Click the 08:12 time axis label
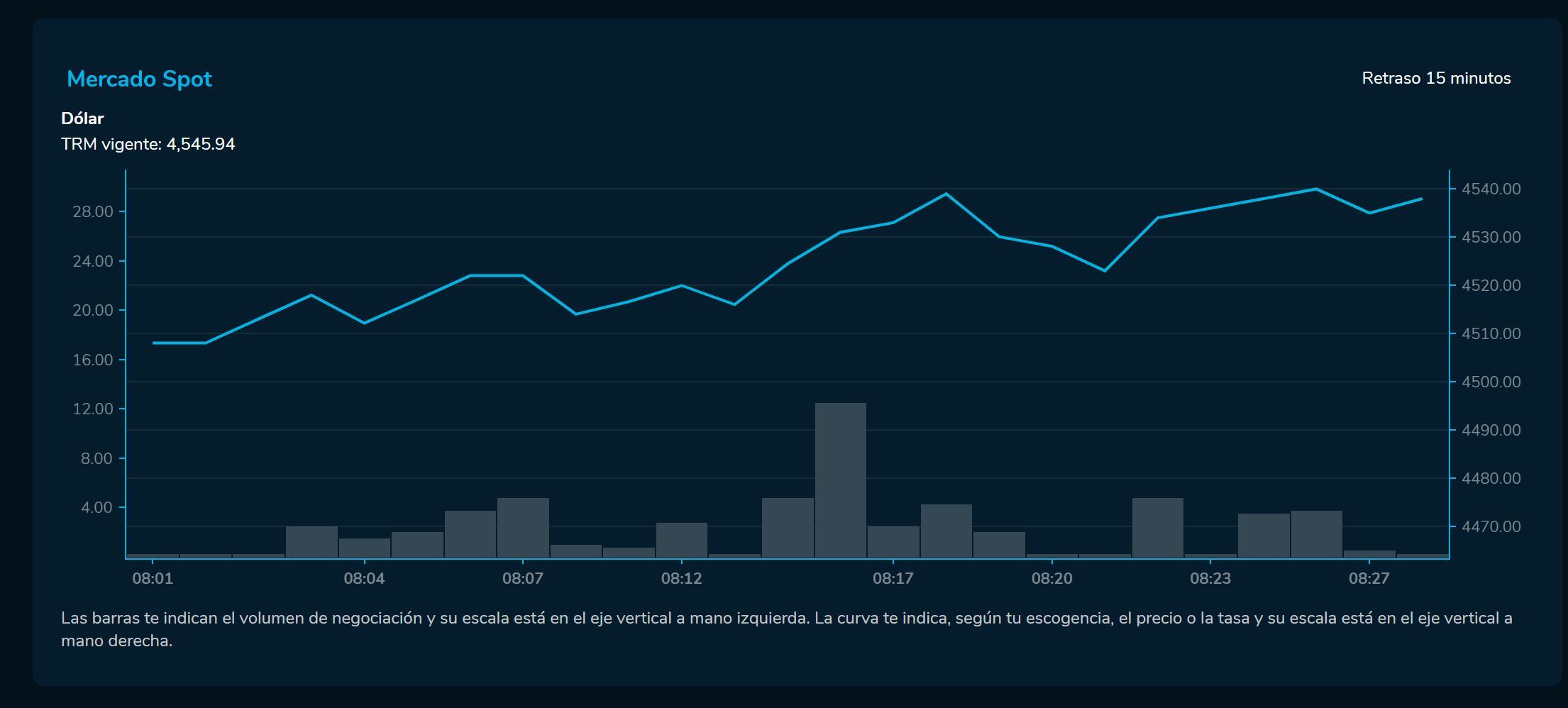 [x=681, y=578]
